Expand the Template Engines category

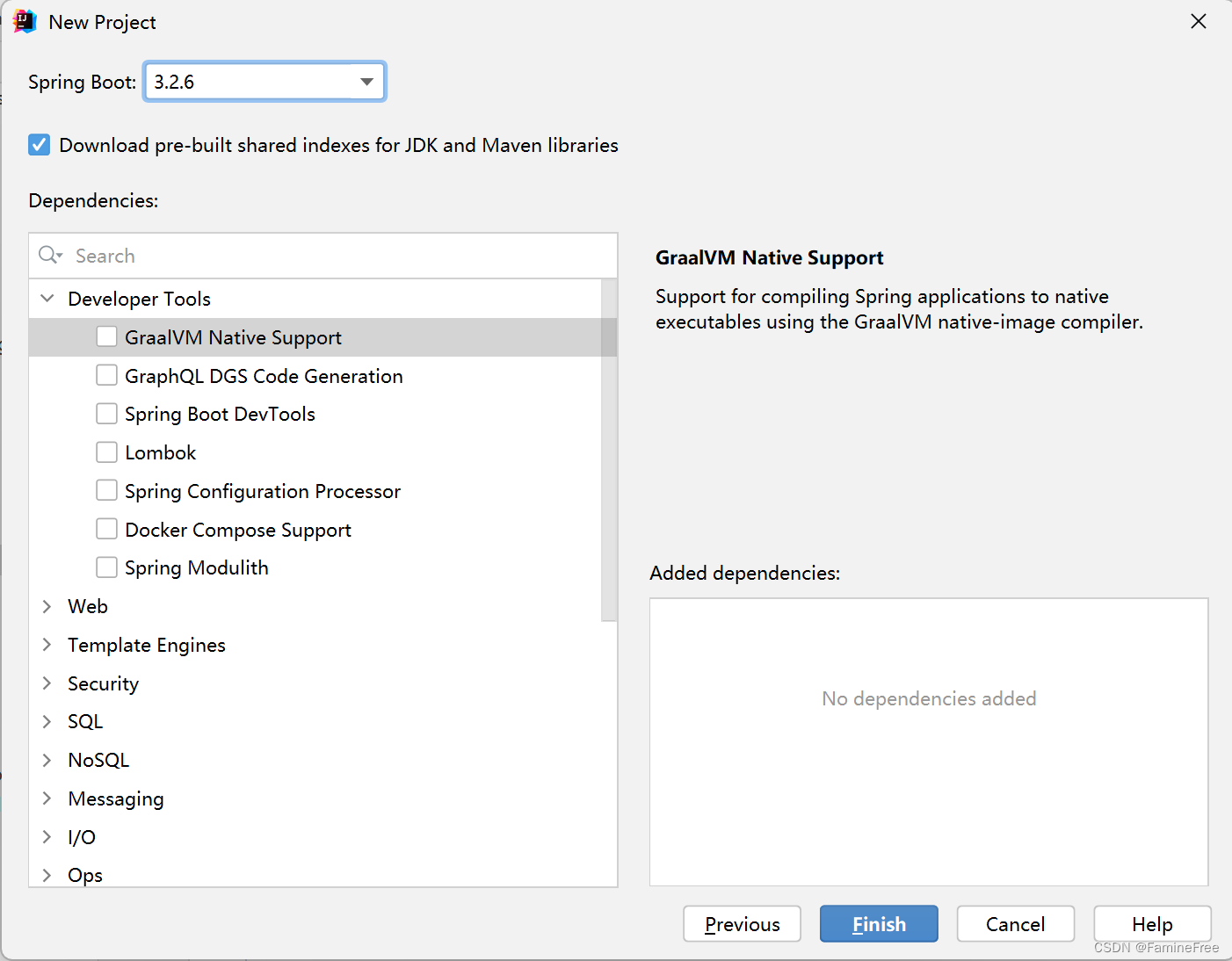click(47, 645)
